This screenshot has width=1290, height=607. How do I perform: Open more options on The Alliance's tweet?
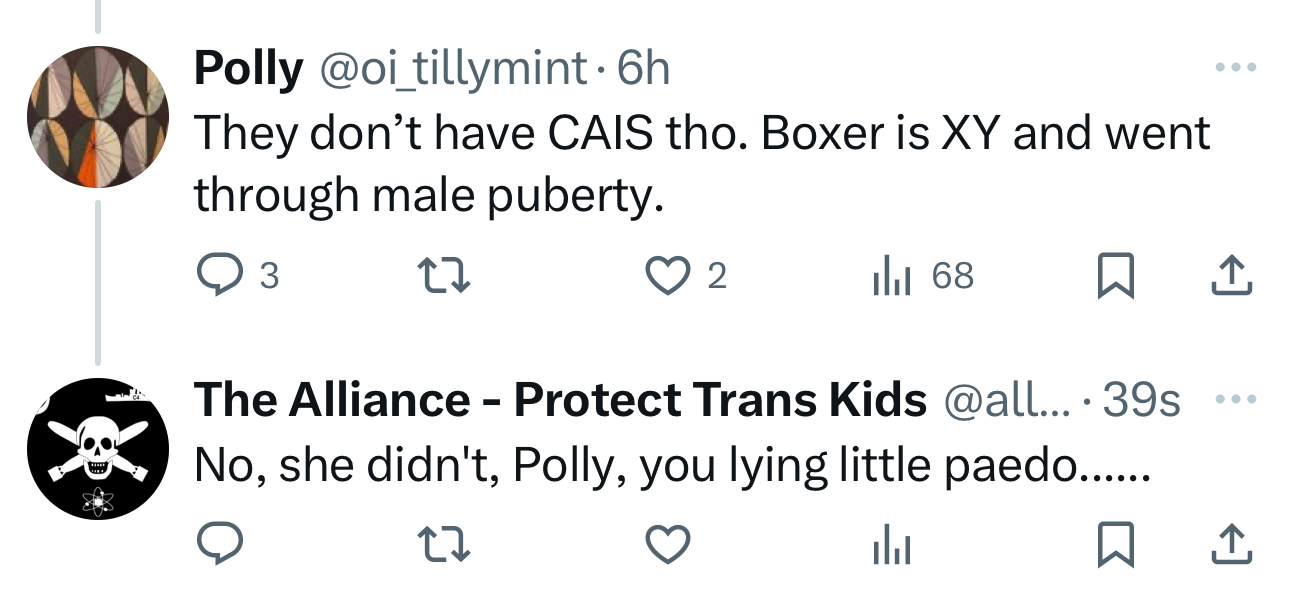[x=1234, y=399]
